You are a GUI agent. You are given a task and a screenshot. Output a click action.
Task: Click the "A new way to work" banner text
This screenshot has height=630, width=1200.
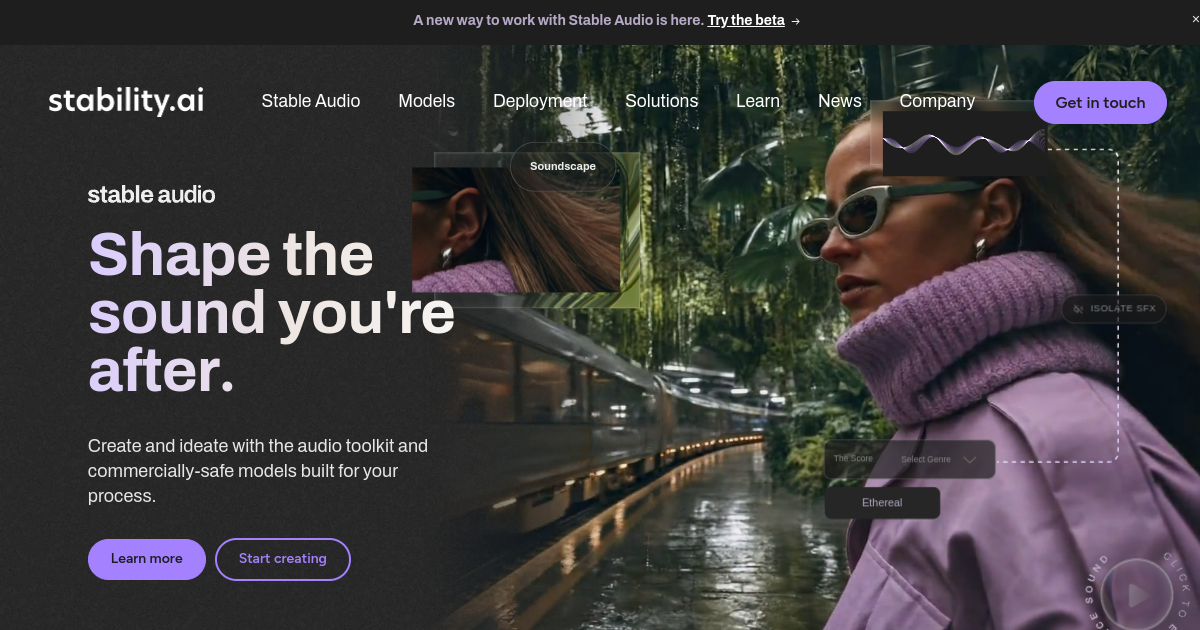click(x=558, y=20)
